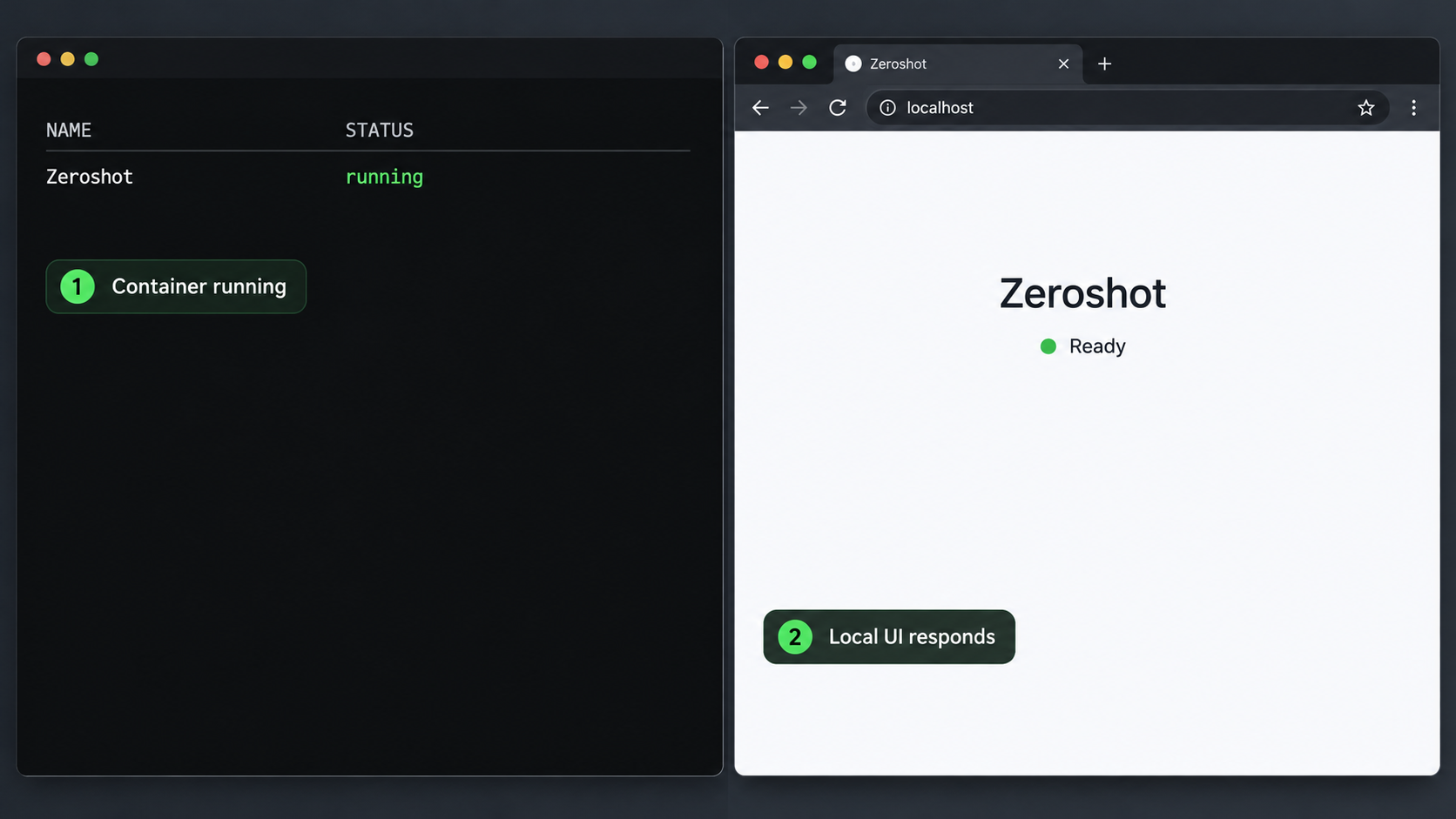The height and width of the screenshot is (819, 1456).
Task: Maximize the browser window with green button
Action: tap(809, 62)
